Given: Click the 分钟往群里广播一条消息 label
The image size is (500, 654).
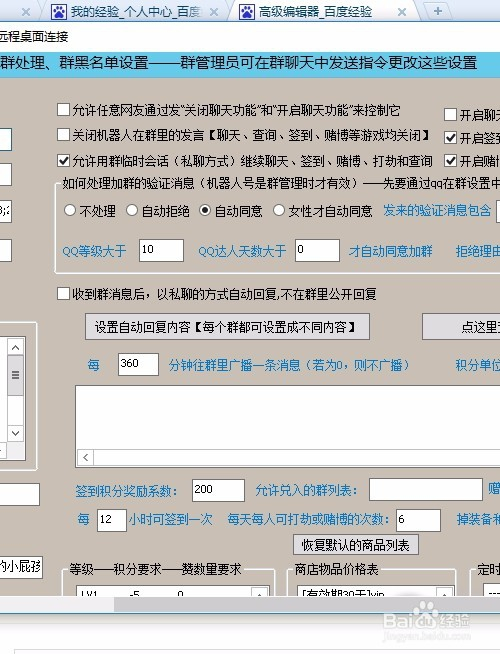Looking at the screenshot, I should tap(289, 365).
